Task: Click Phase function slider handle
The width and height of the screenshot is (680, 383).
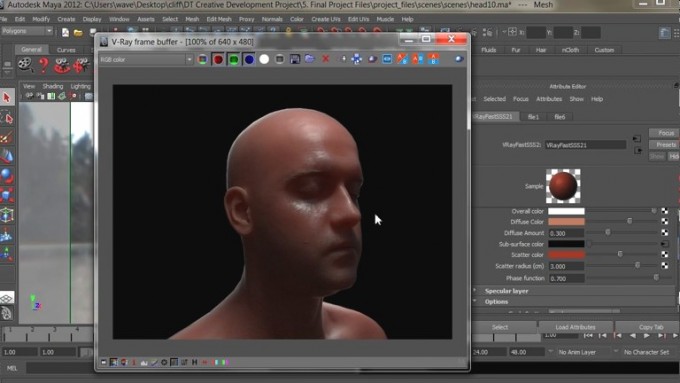Action: [x=656, y=277]
